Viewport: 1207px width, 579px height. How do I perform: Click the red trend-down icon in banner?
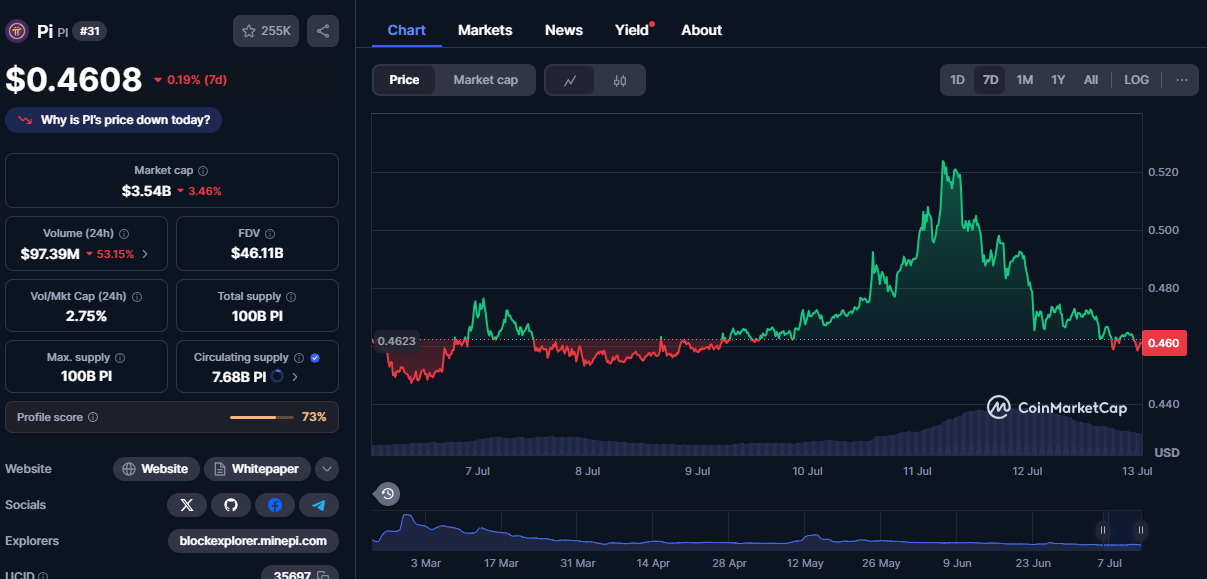point(25,120)
